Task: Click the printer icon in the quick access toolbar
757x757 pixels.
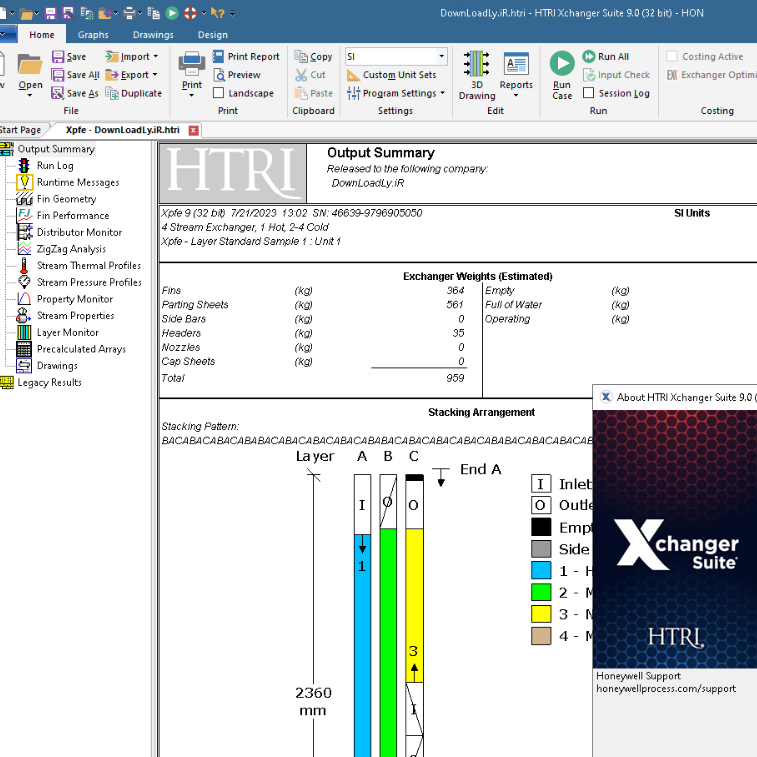Action: pos(128,13)
